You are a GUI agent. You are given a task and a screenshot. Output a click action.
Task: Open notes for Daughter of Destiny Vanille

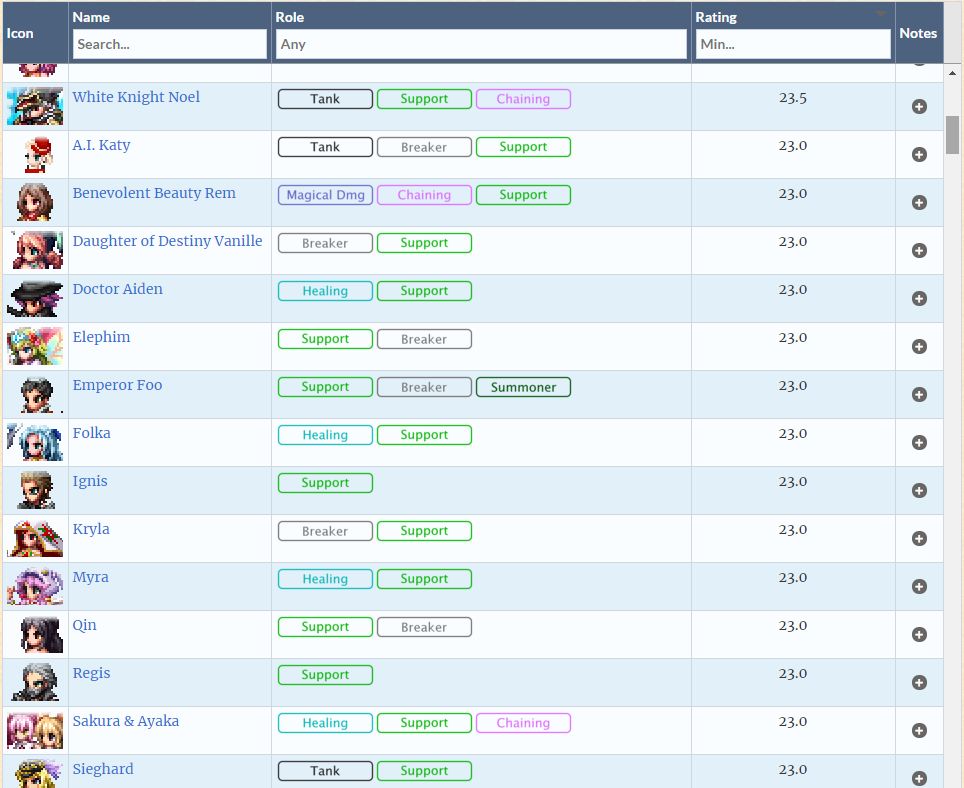pyautogui.click(x=919, y=250)
